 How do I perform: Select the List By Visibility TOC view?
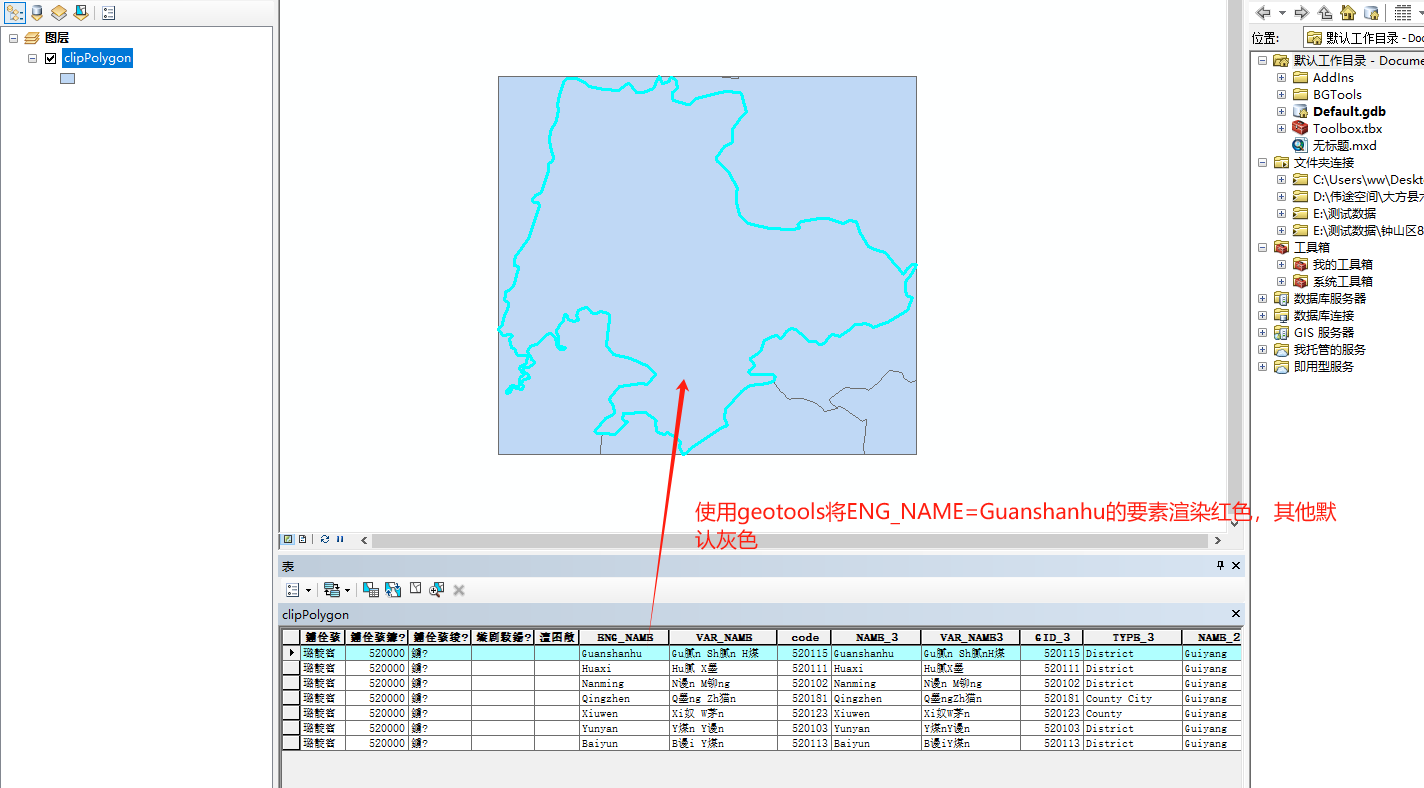(x=57, y=12)
